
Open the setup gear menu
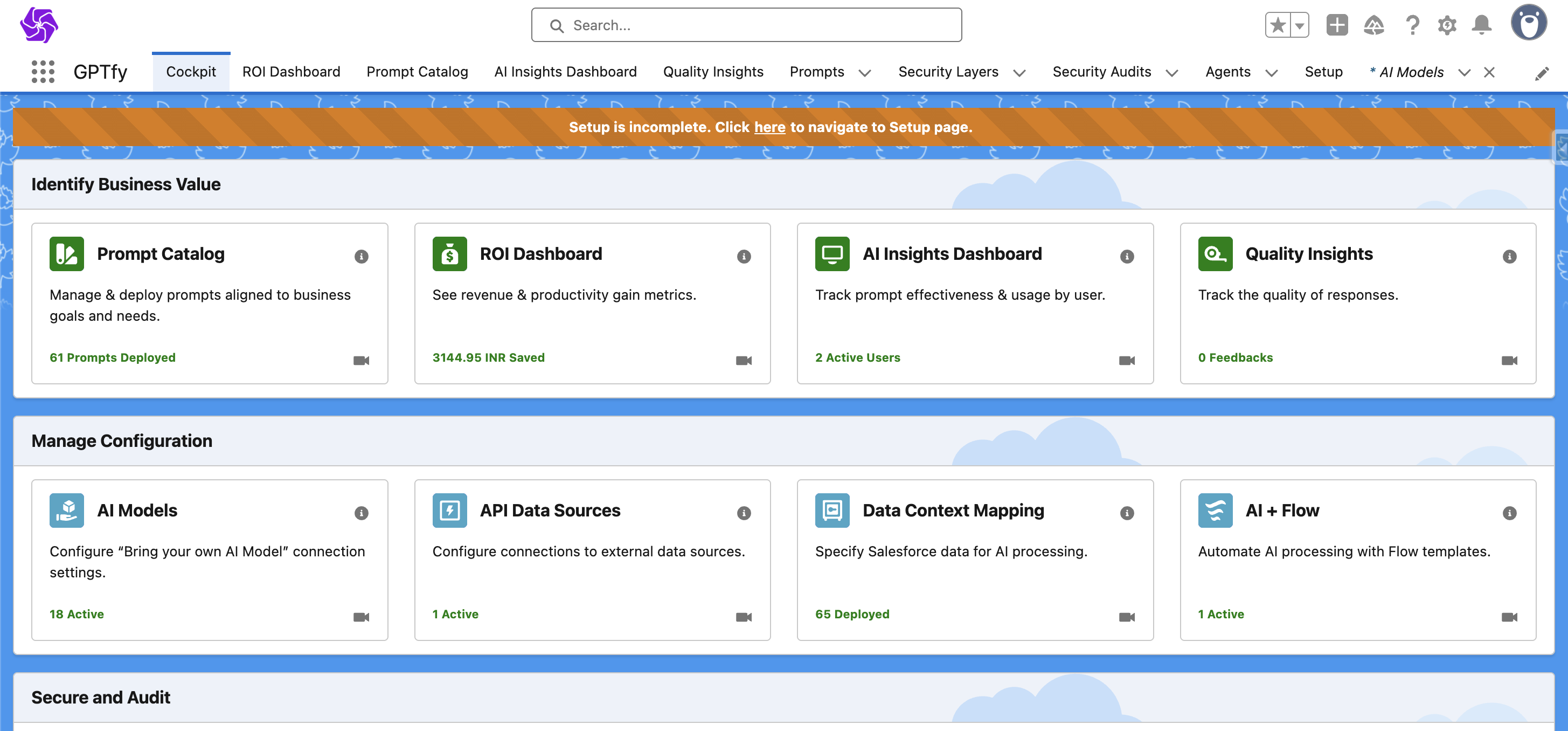1446,25
